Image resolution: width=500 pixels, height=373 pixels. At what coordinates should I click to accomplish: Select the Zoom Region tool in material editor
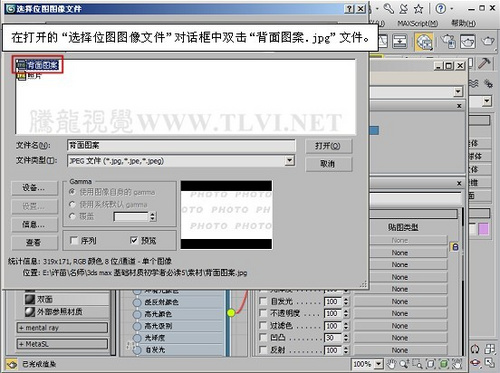(x=417, y=364)
